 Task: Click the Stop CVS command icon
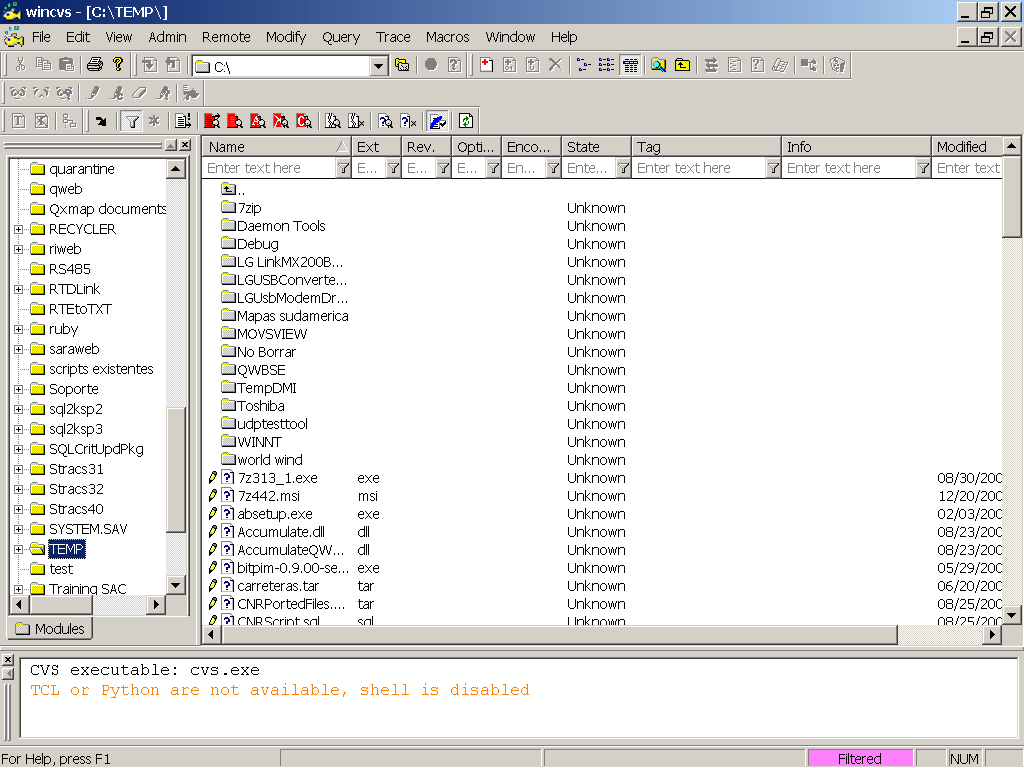[429, 64]
